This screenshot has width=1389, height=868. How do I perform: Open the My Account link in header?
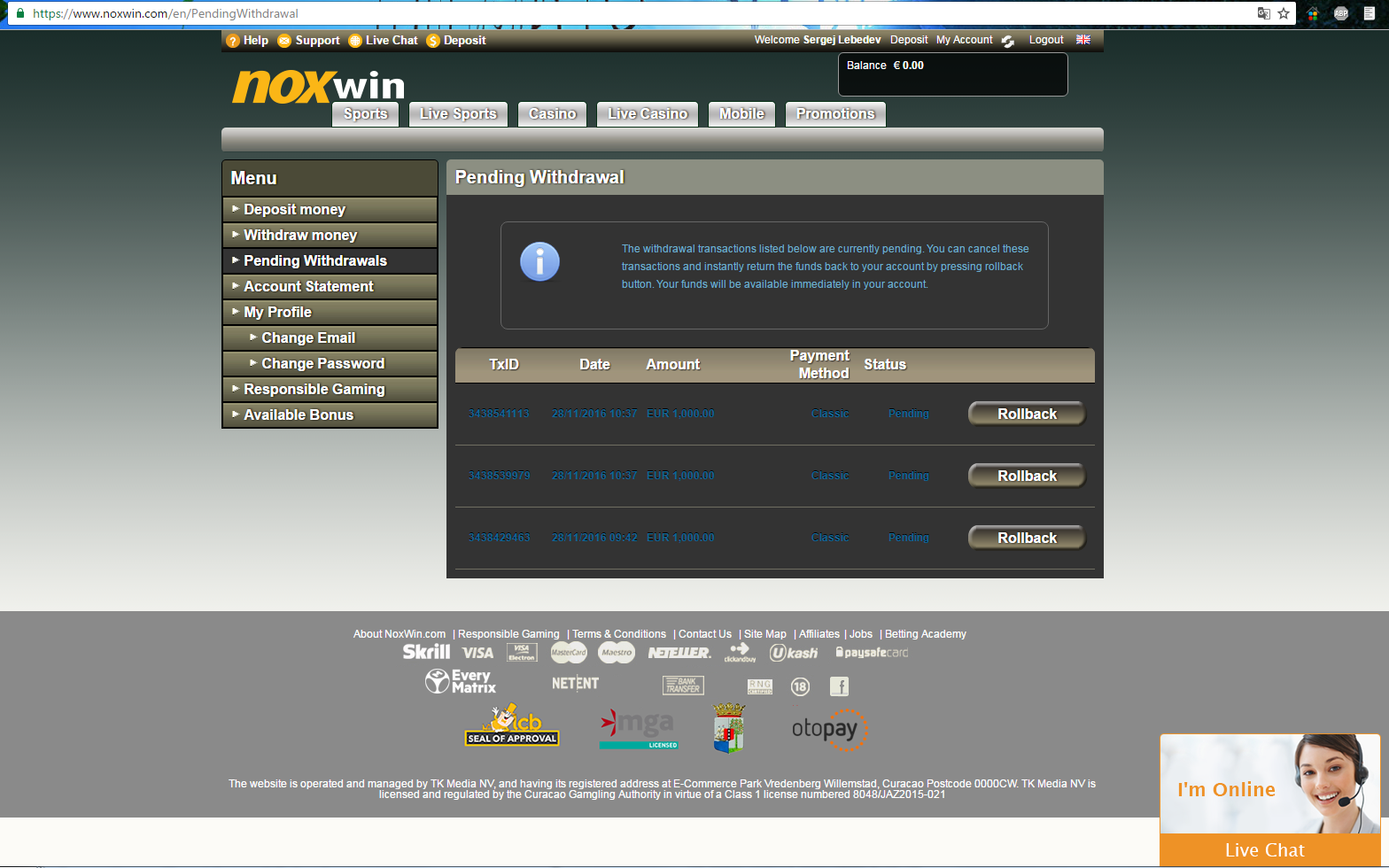(965, 40)
